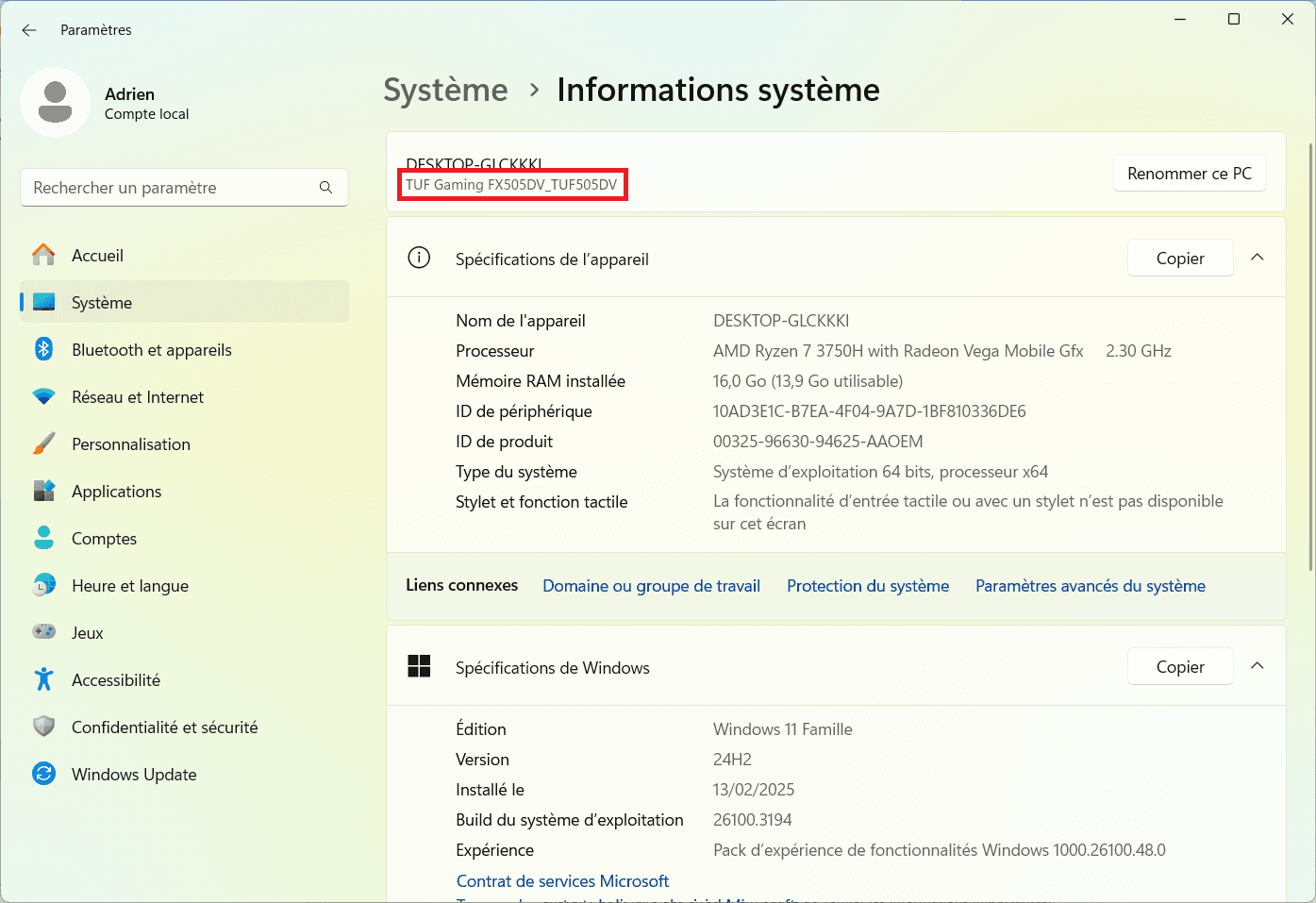Select Applications in the sidebar
This screenshot has width=1316, height=903.
click(185, 492)
